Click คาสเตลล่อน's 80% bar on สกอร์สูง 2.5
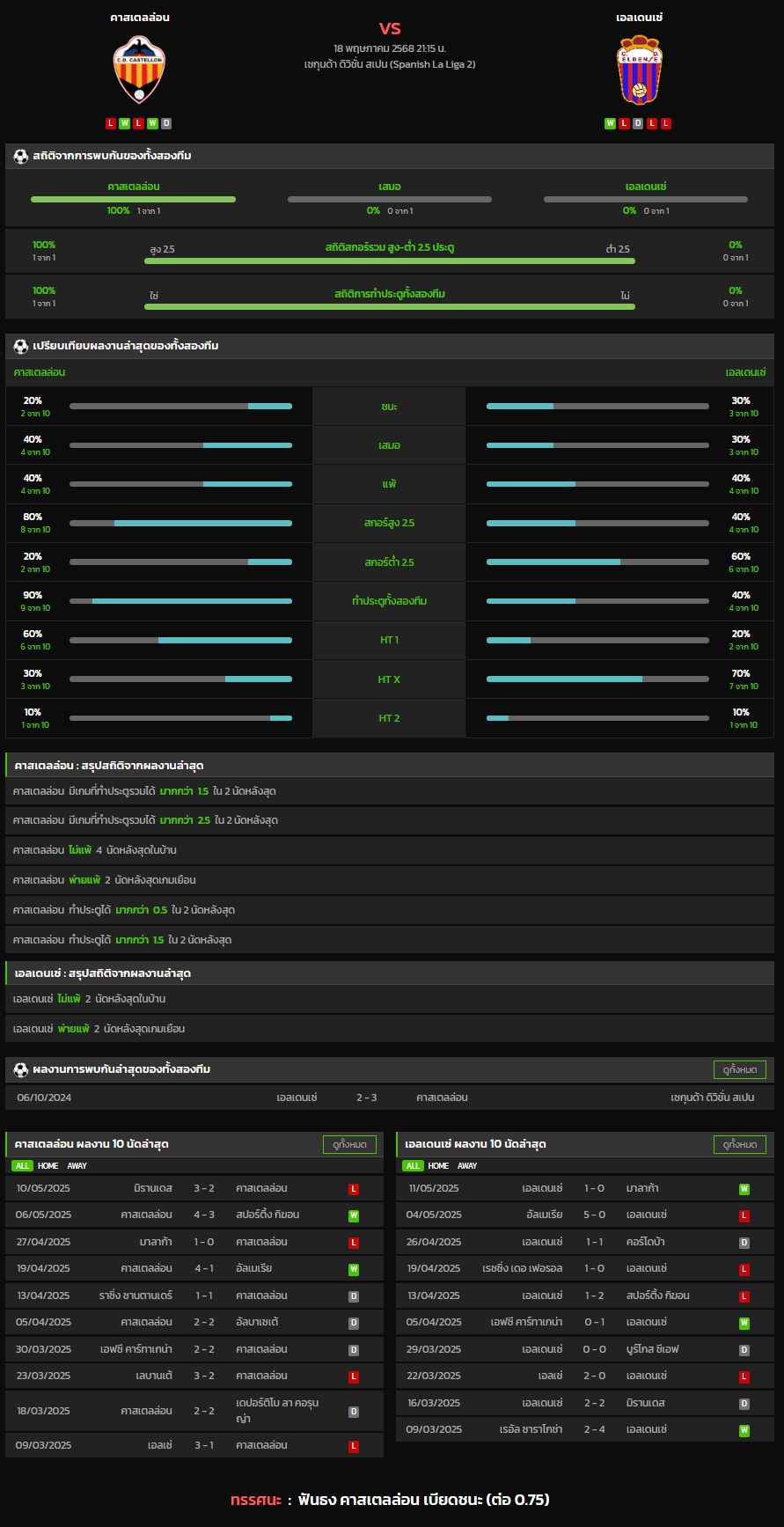 tap(180, 523)
